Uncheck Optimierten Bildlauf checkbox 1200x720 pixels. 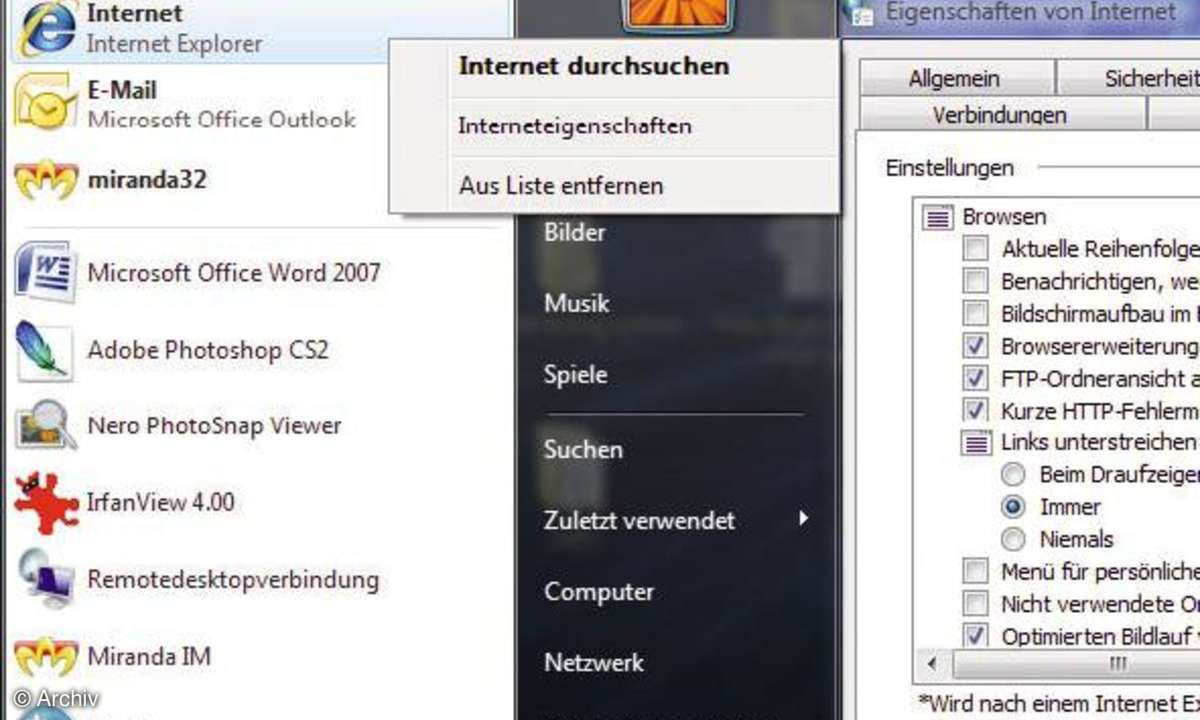pos(975,635)
